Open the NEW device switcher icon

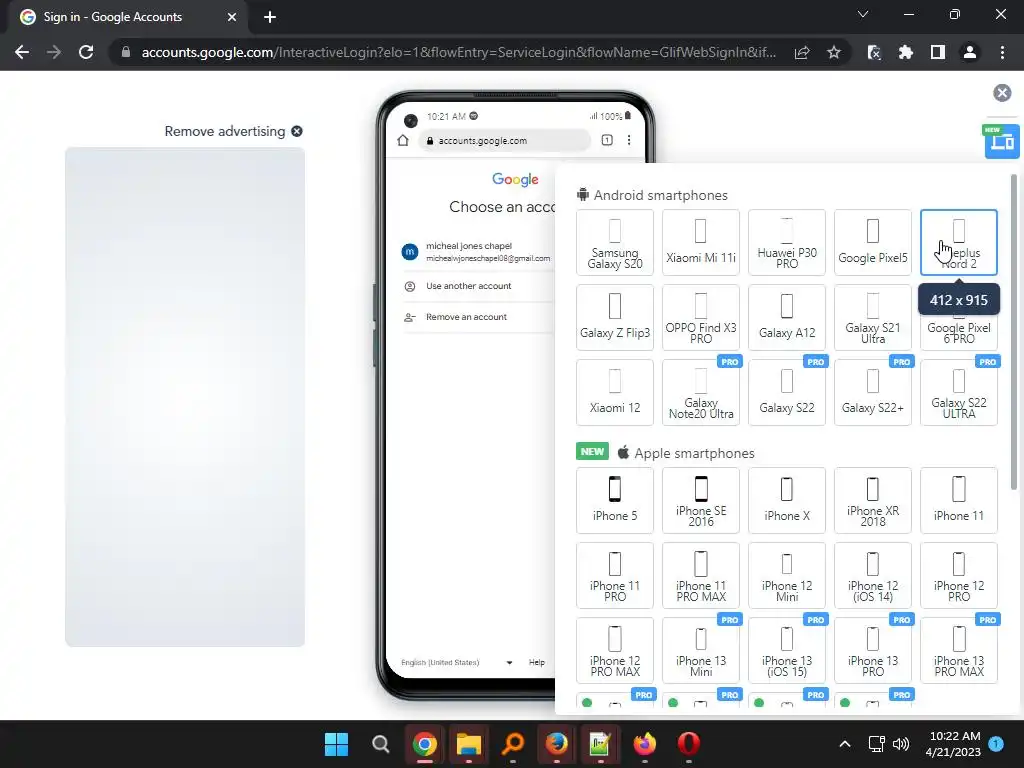(1001, 140)
